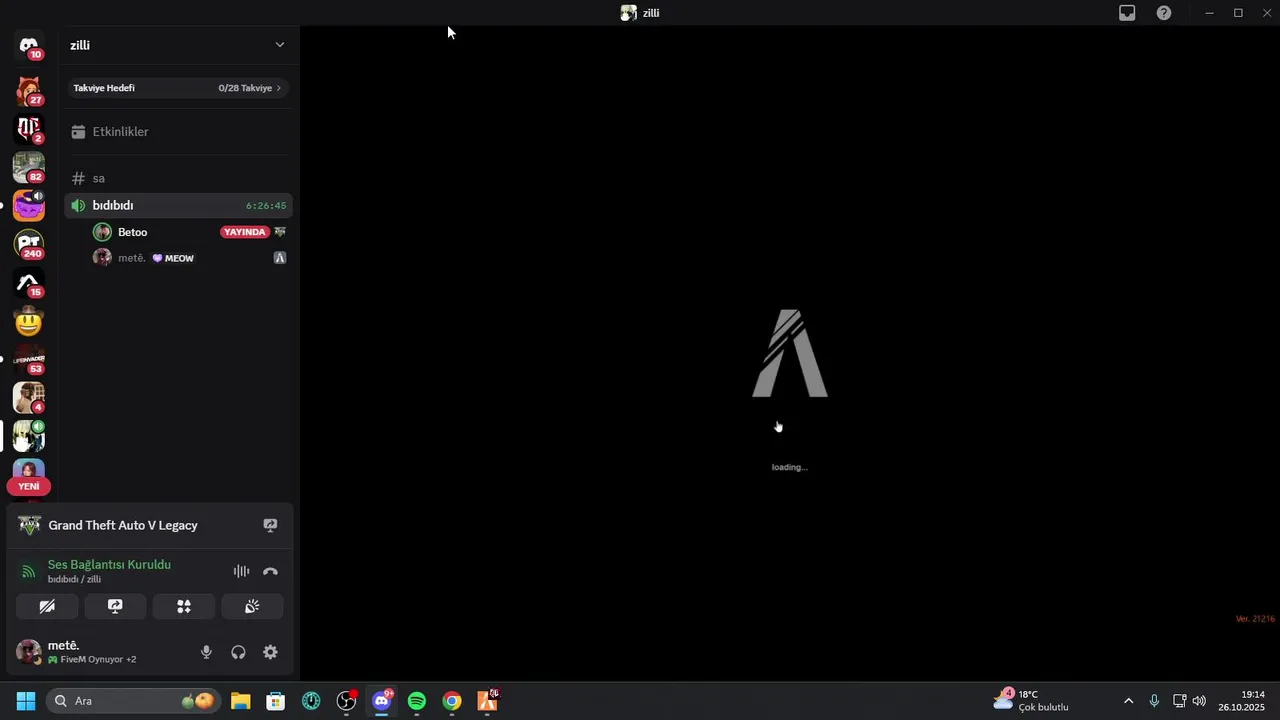The height and width of the screenshot is (720, 1280).
Task: Select the bıdıbıdı voice channel
Action: [x=178, y=205]
